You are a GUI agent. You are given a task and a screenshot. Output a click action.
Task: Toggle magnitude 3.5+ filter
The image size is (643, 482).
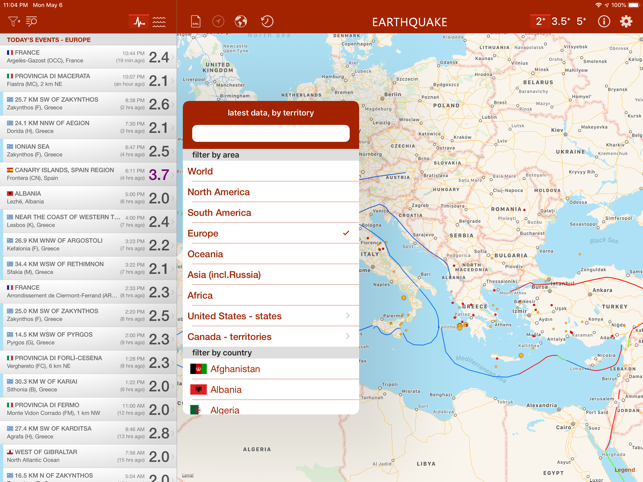click(x=561, y=21)
